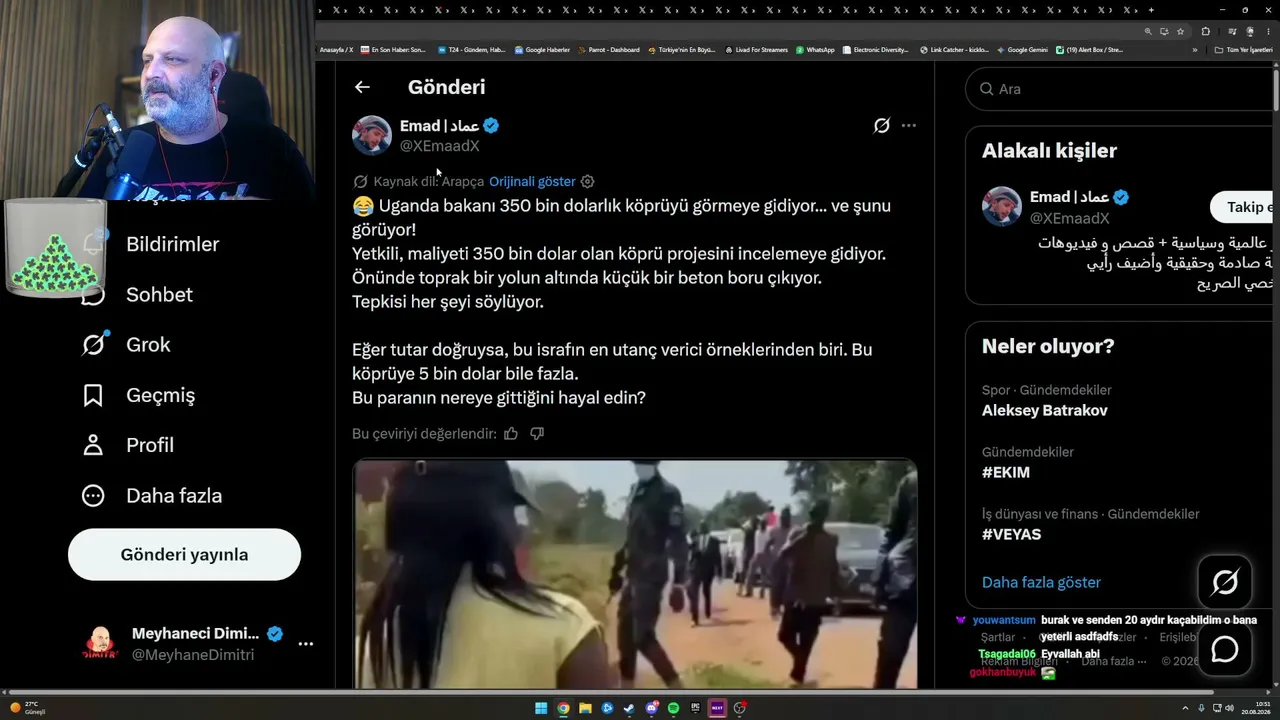Open the browser extensions puzzle icon

click(x=1205, y=31)
